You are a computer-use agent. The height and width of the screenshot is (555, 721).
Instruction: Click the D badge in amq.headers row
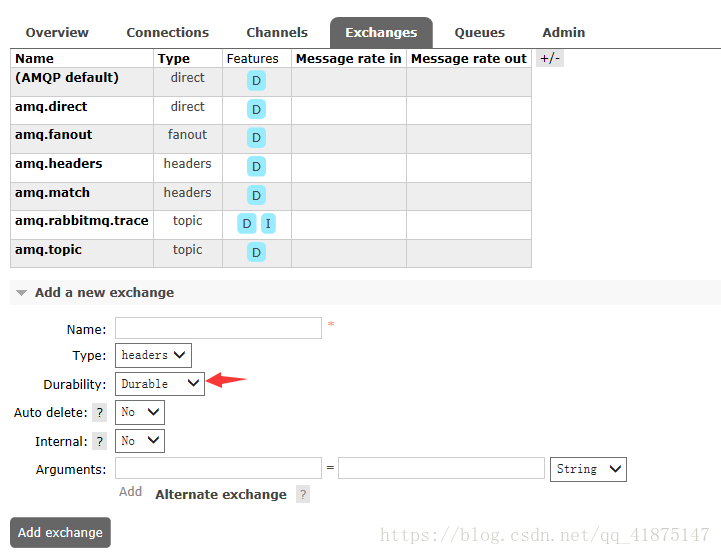tap(257, 166)
